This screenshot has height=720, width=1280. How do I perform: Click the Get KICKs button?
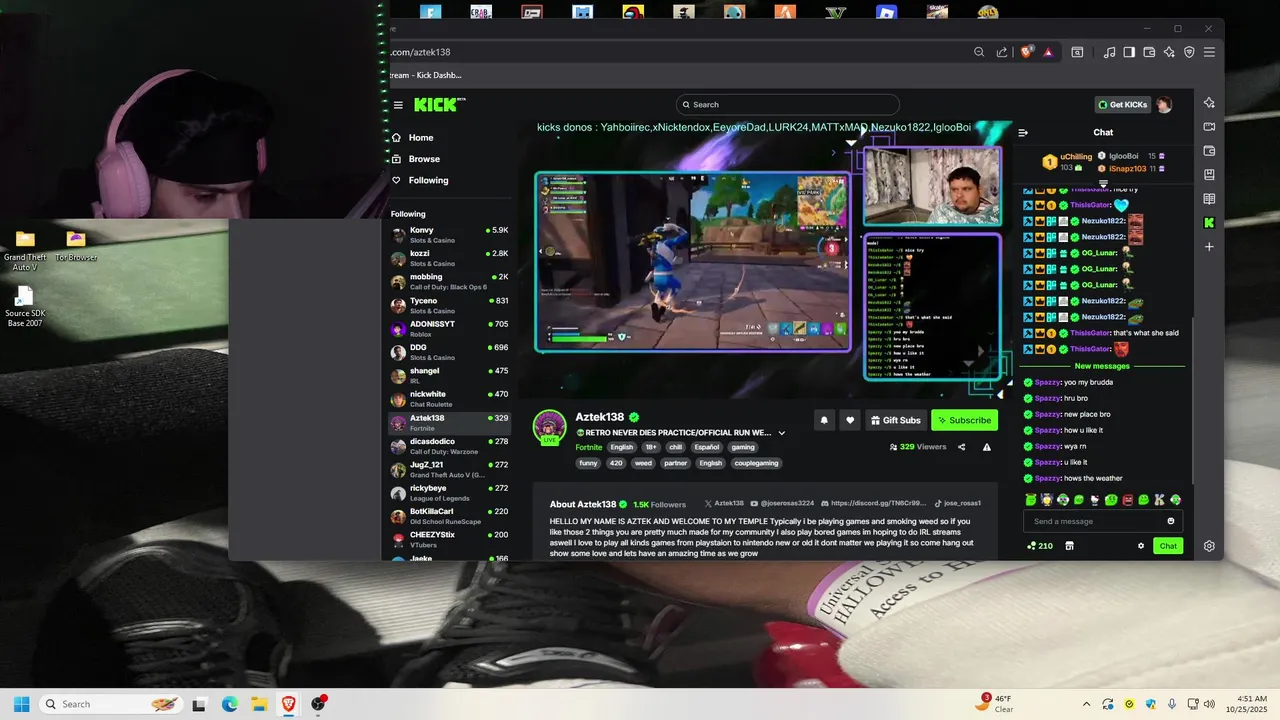(1122, 104)
